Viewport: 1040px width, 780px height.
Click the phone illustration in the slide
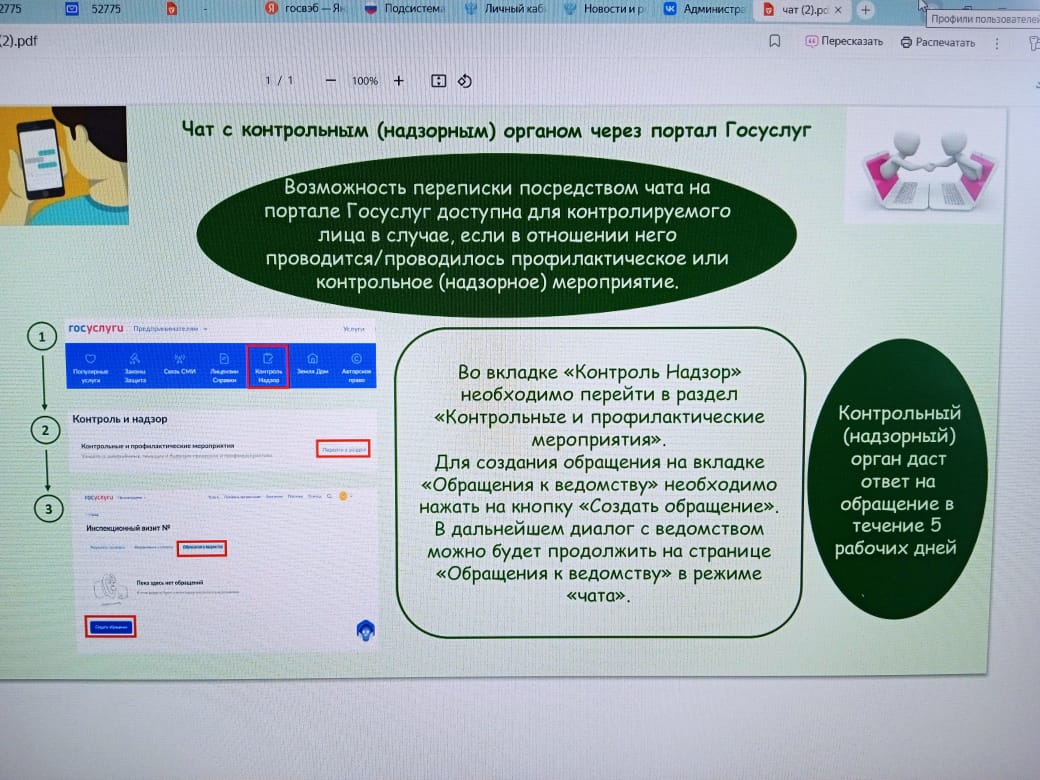[x=64, y=166]
